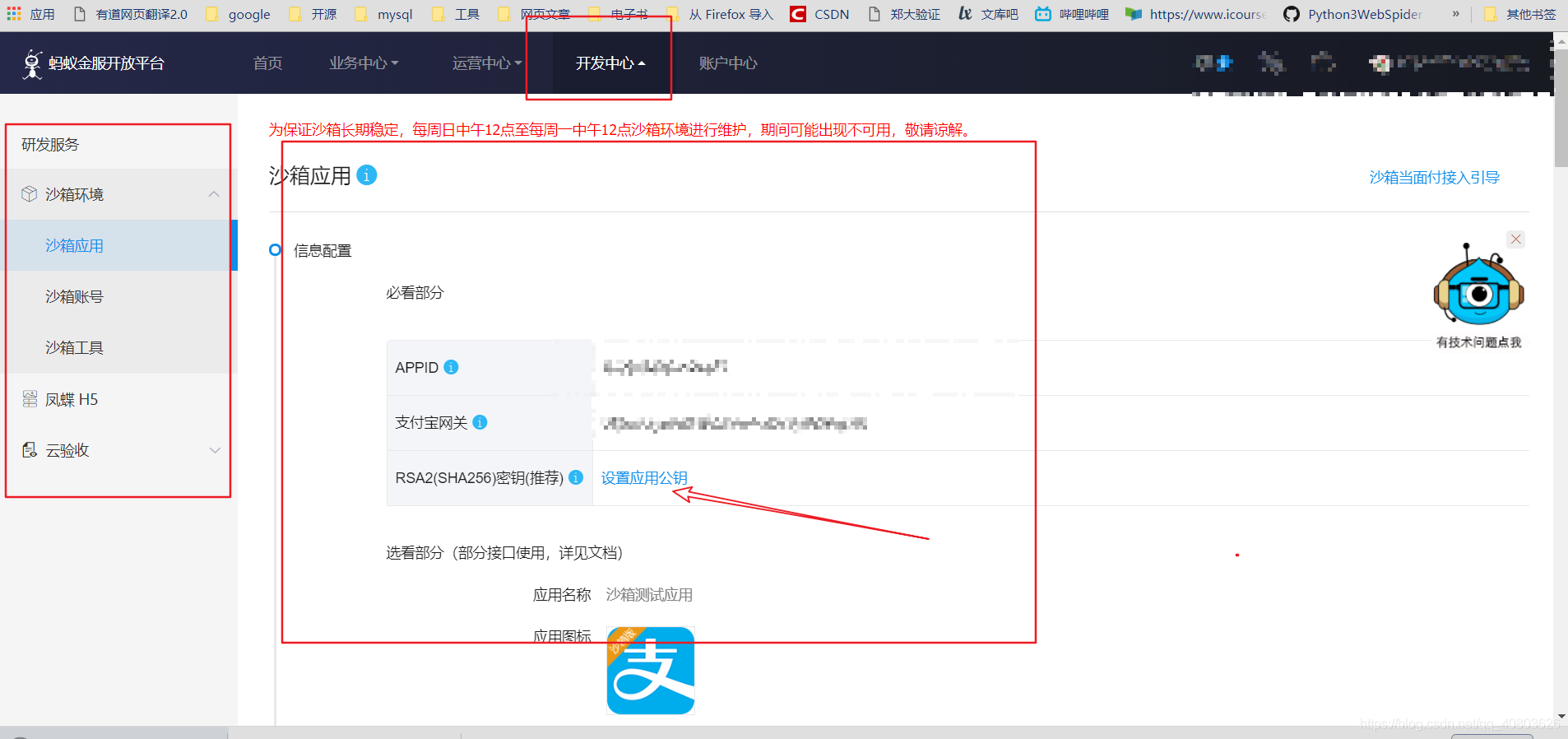Select 沙箱应用 in the sidebar
1568x739 pixels.
pos(118,245)
